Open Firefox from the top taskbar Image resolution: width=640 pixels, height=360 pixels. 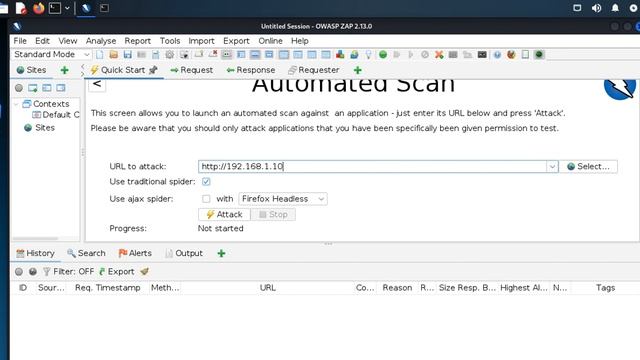[38, 8]
